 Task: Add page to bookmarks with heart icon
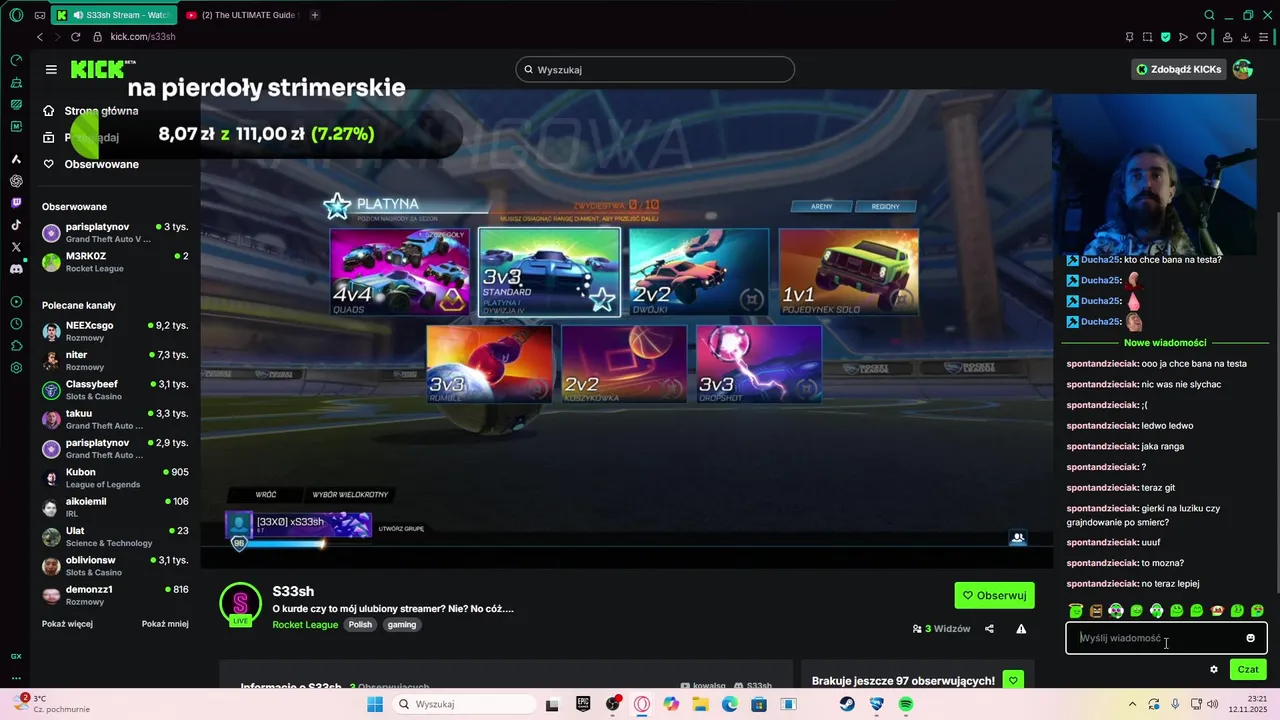(1201, 37)
